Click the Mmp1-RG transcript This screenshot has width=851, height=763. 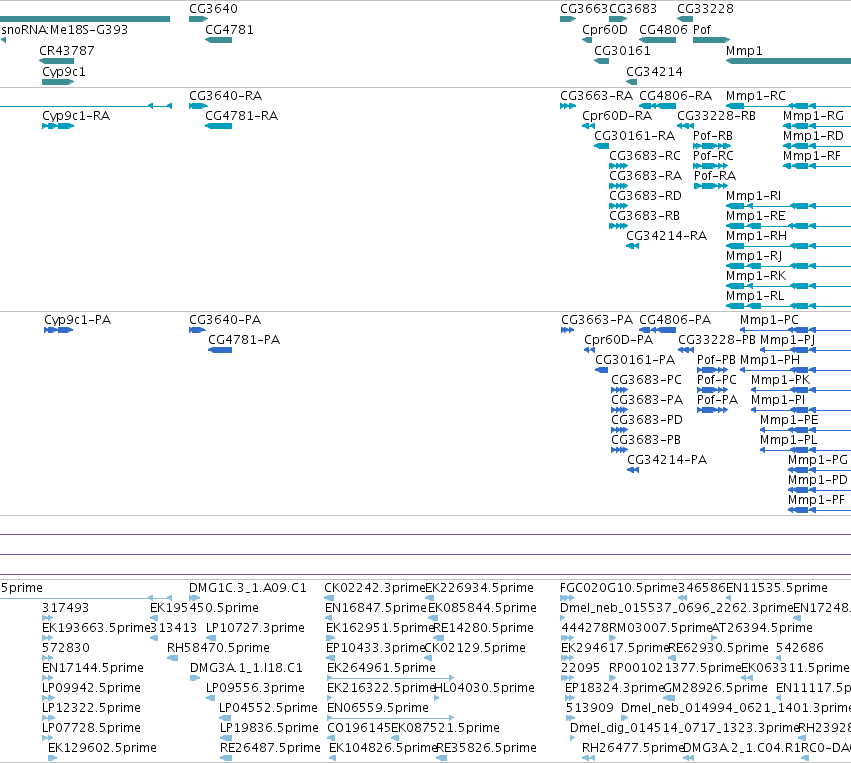point(817,126)
